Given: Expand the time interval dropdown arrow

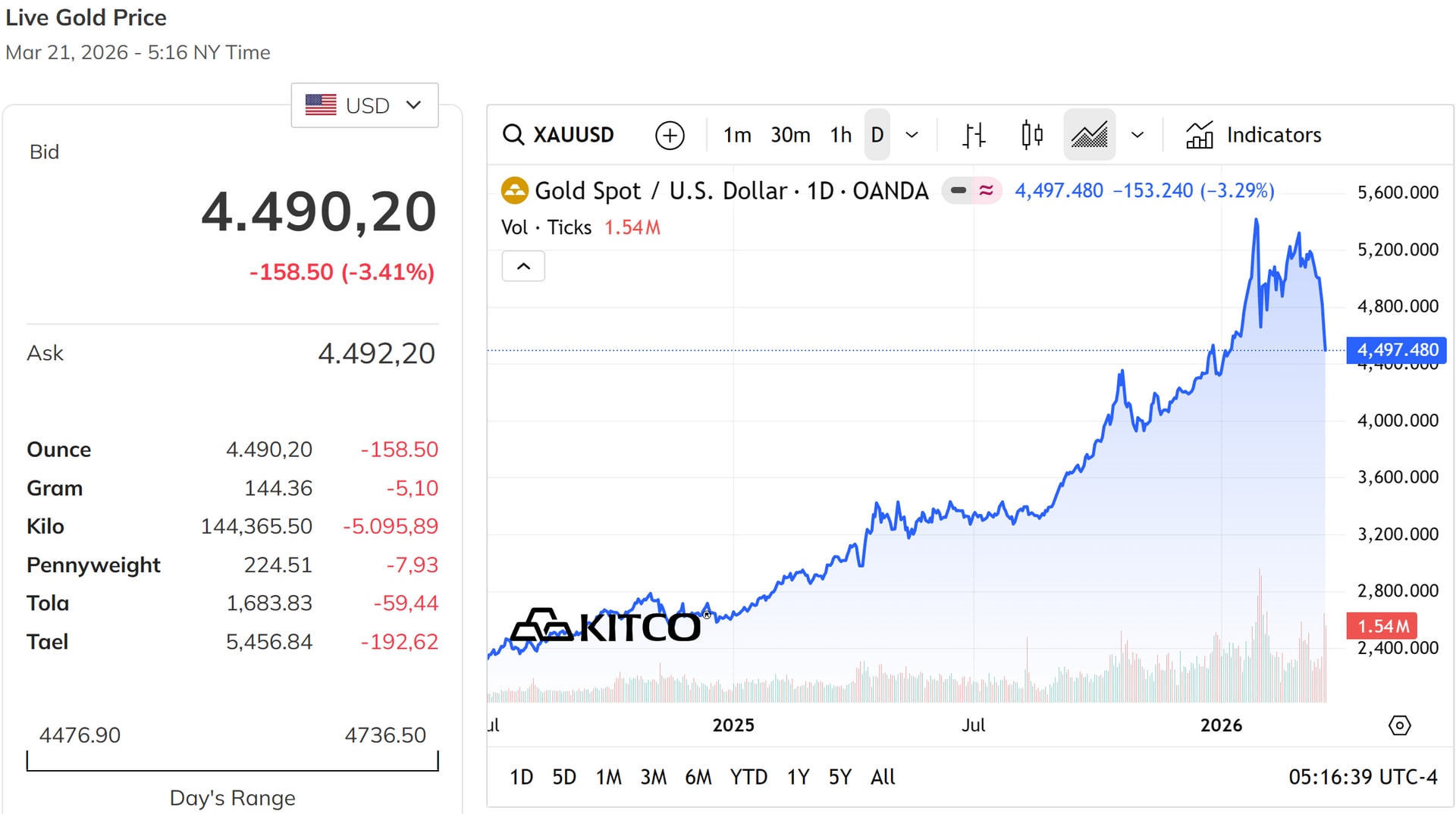Looking at the screenshot, I should pos(912,135).
